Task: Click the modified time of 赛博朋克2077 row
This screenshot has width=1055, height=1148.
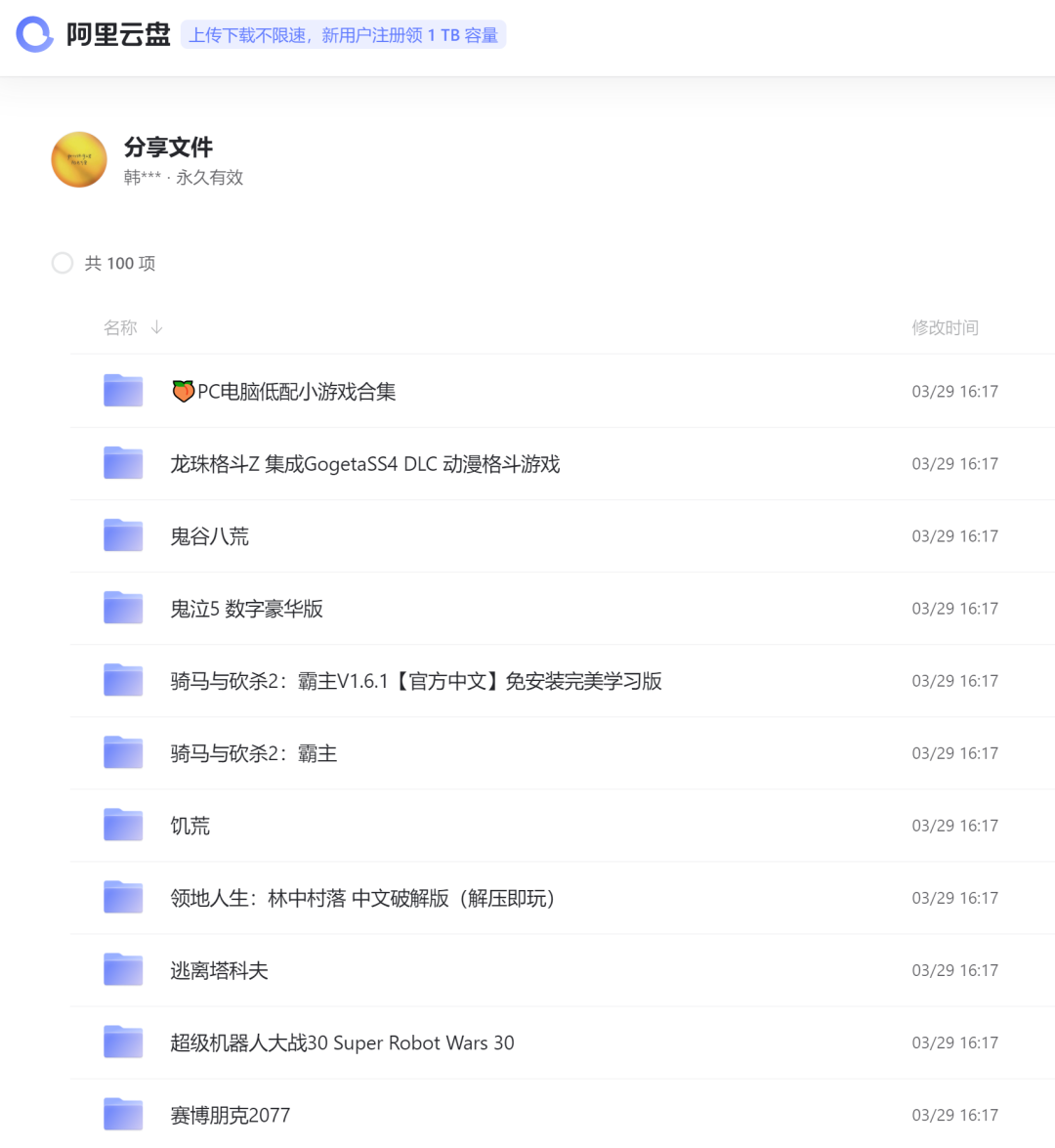Action: click(x=954, y=1116)
